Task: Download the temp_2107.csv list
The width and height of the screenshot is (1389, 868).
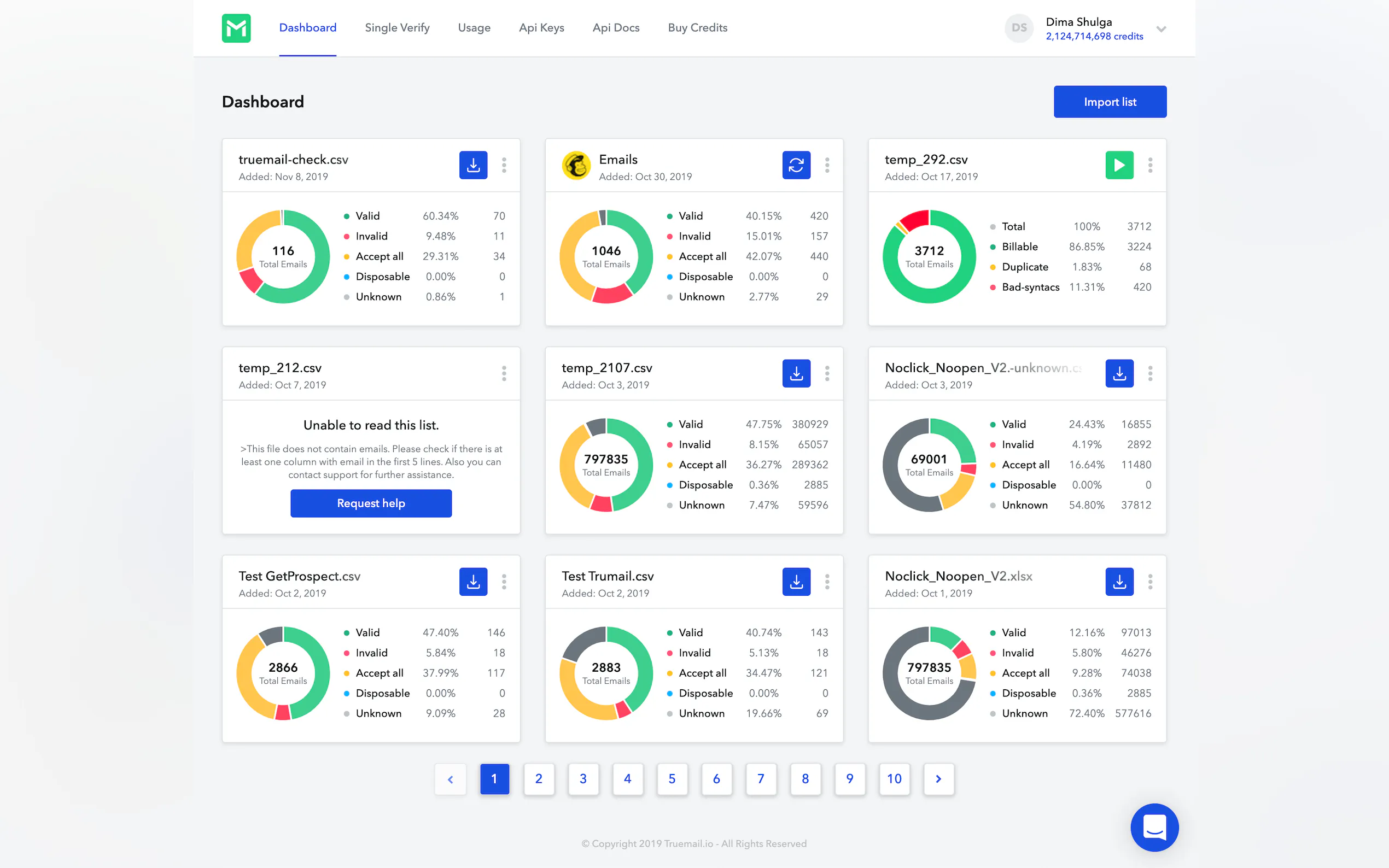Action: tap(796, 374)
